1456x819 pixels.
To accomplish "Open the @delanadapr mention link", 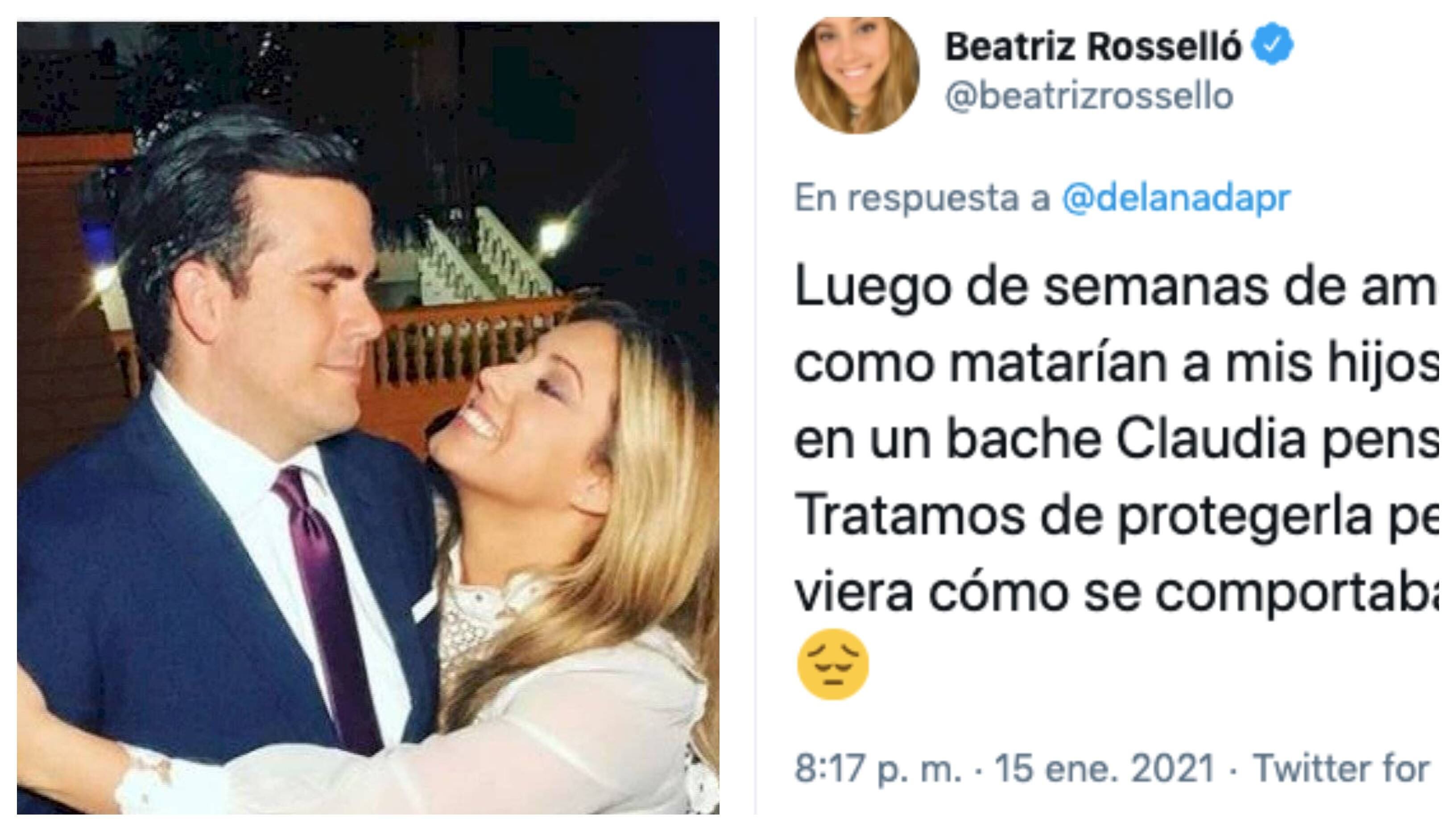I will pyautogui.click(x=1176, y=198).
